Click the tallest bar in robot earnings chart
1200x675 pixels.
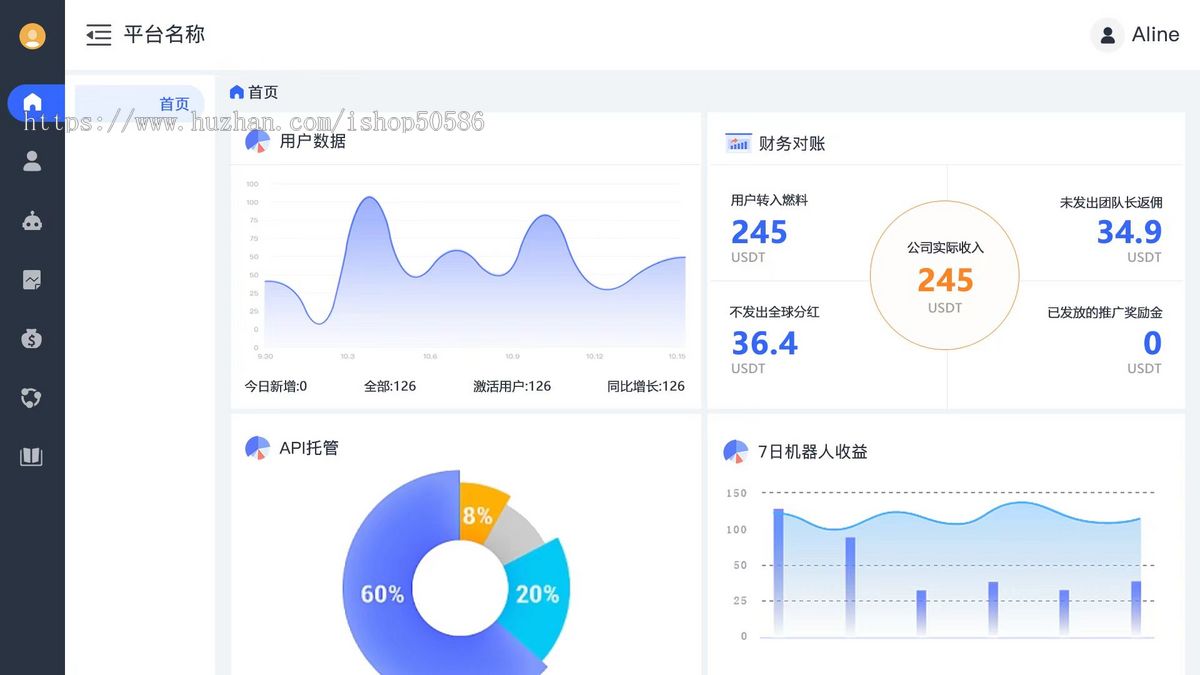pyautogui.click(x=778, y=572)
